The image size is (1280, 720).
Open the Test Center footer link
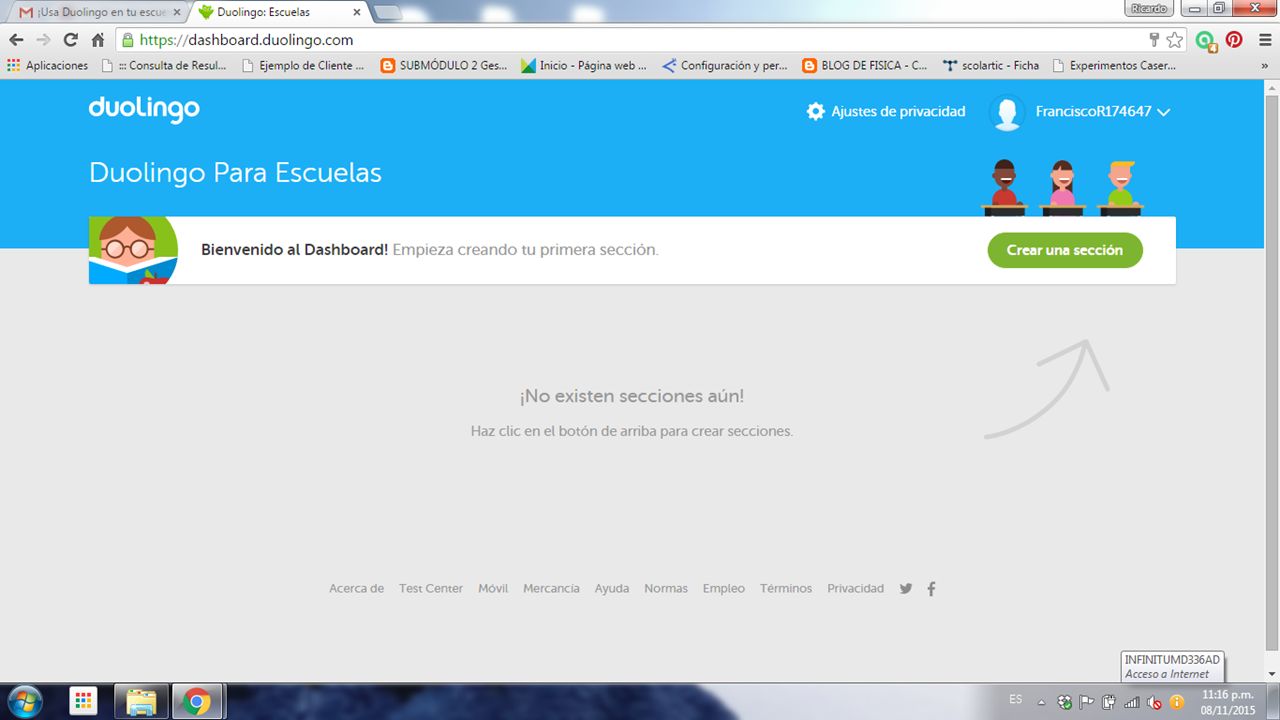click(x=431, y=589)
